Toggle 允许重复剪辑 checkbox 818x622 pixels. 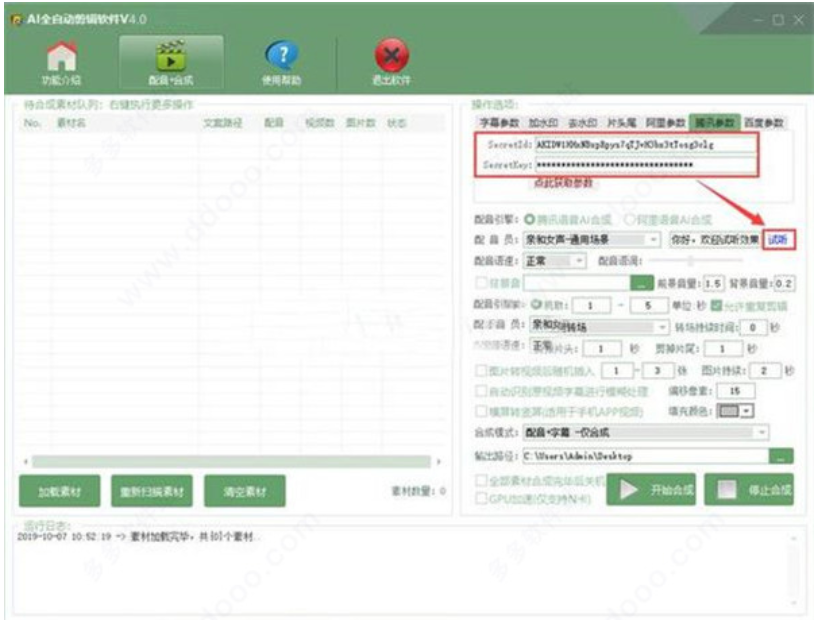tap(717, 305)
